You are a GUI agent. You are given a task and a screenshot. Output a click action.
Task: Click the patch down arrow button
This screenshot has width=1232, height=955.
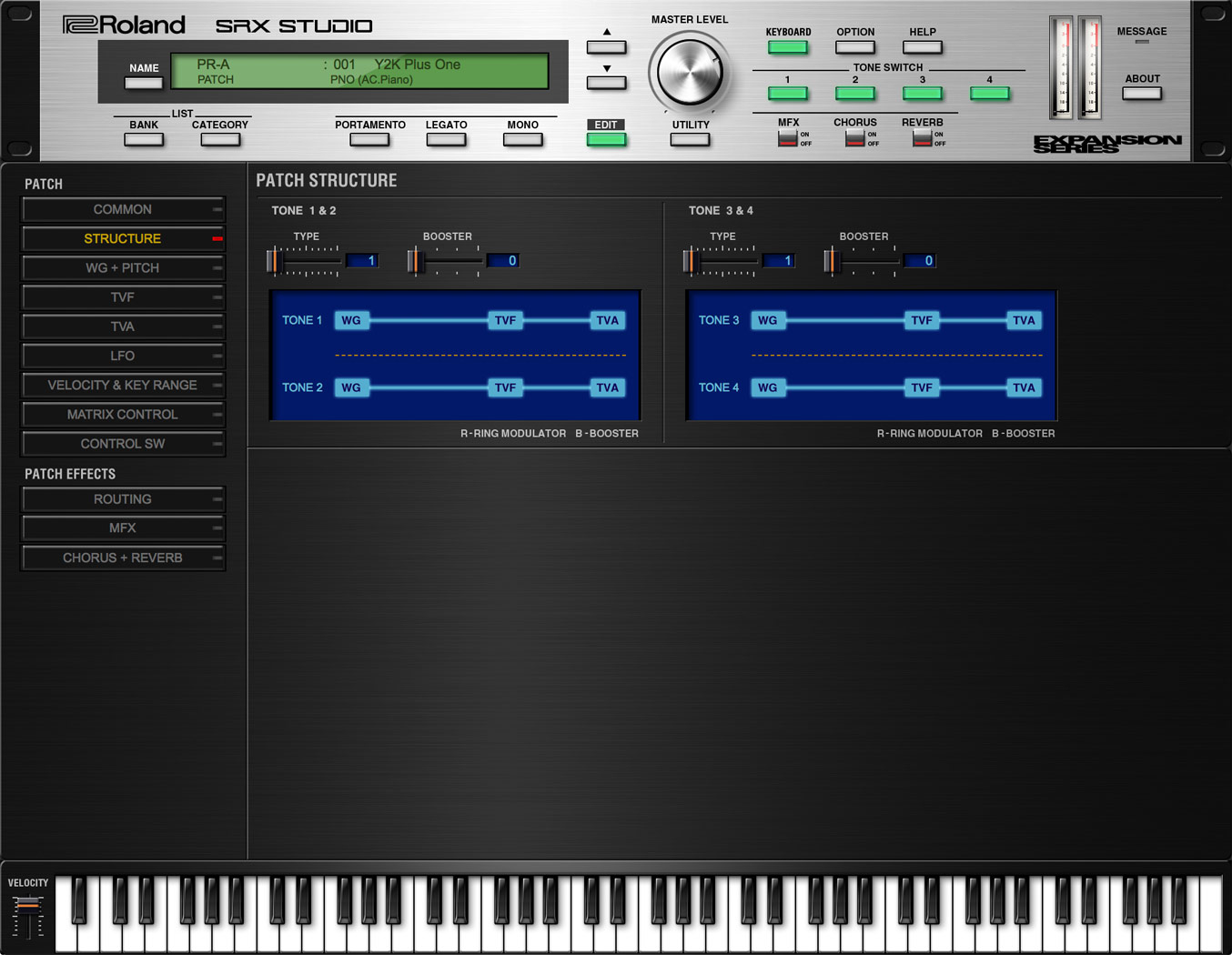[x=606, y=83]
